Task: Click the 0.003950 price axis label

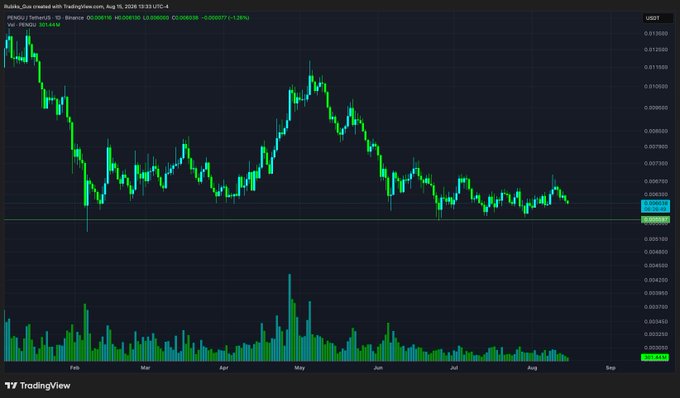Action: pos(656,293)
